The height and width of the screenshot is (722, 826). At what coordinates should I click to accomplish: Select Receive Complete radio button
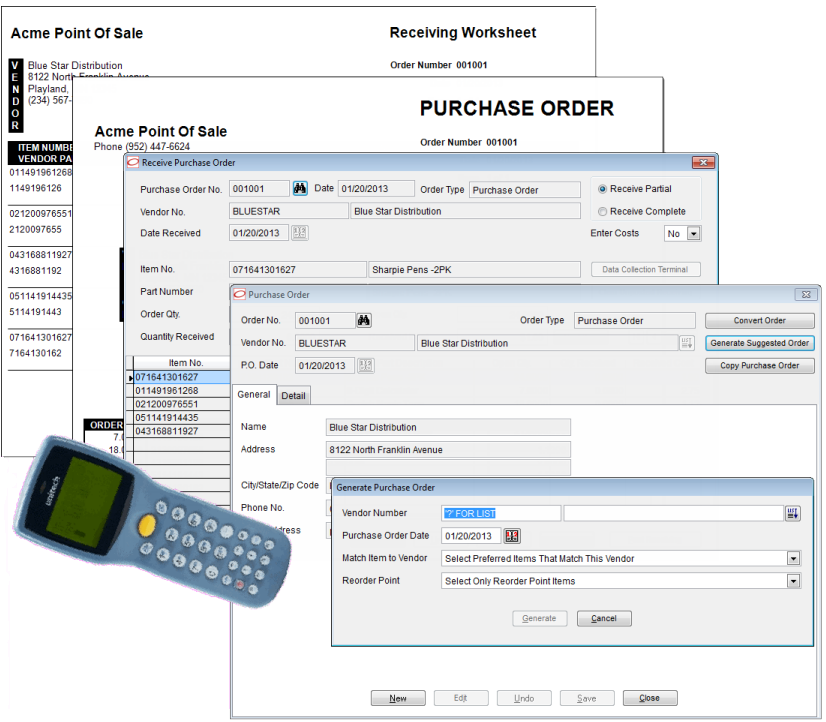pyautogui.click(x=602, y=212)
